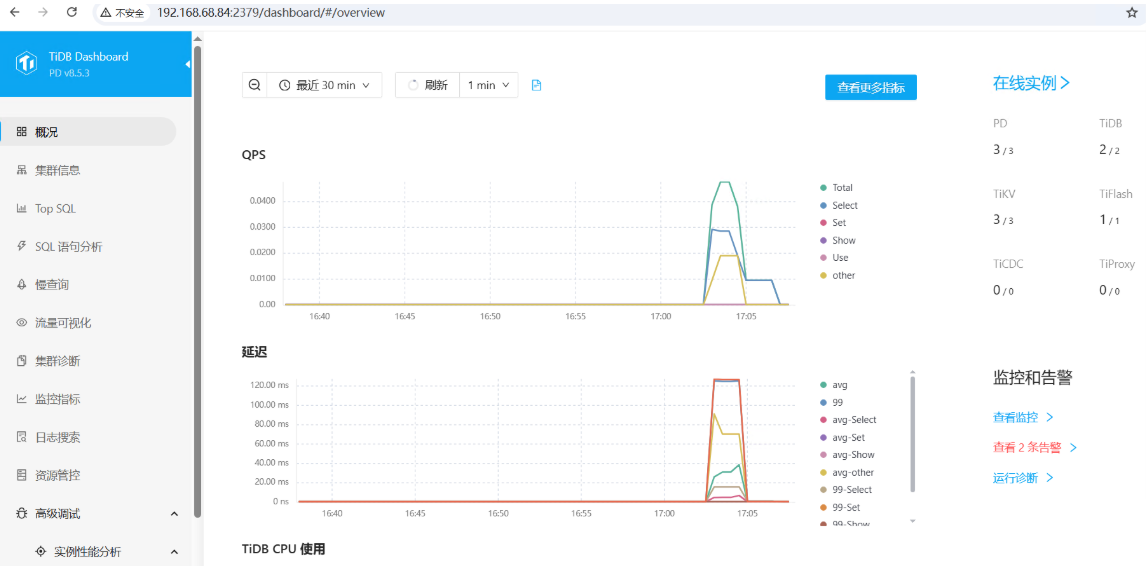This screenshot has width=1146, height=569.
Task: Click the TiDB Dashboard logo
Action: pyautogui.click(x=27, y=63)
